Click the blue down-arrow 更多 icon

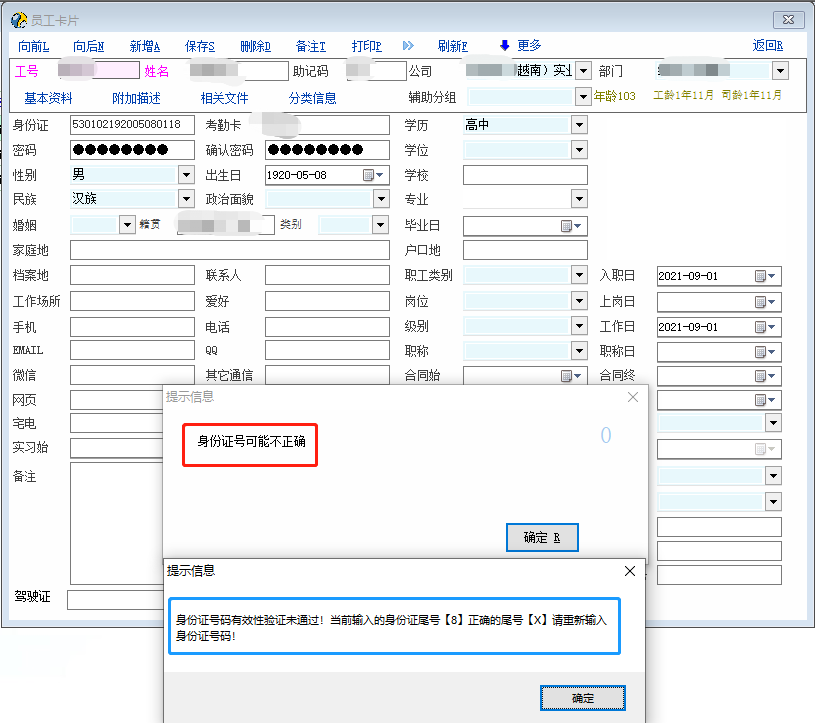click(505, 46)
